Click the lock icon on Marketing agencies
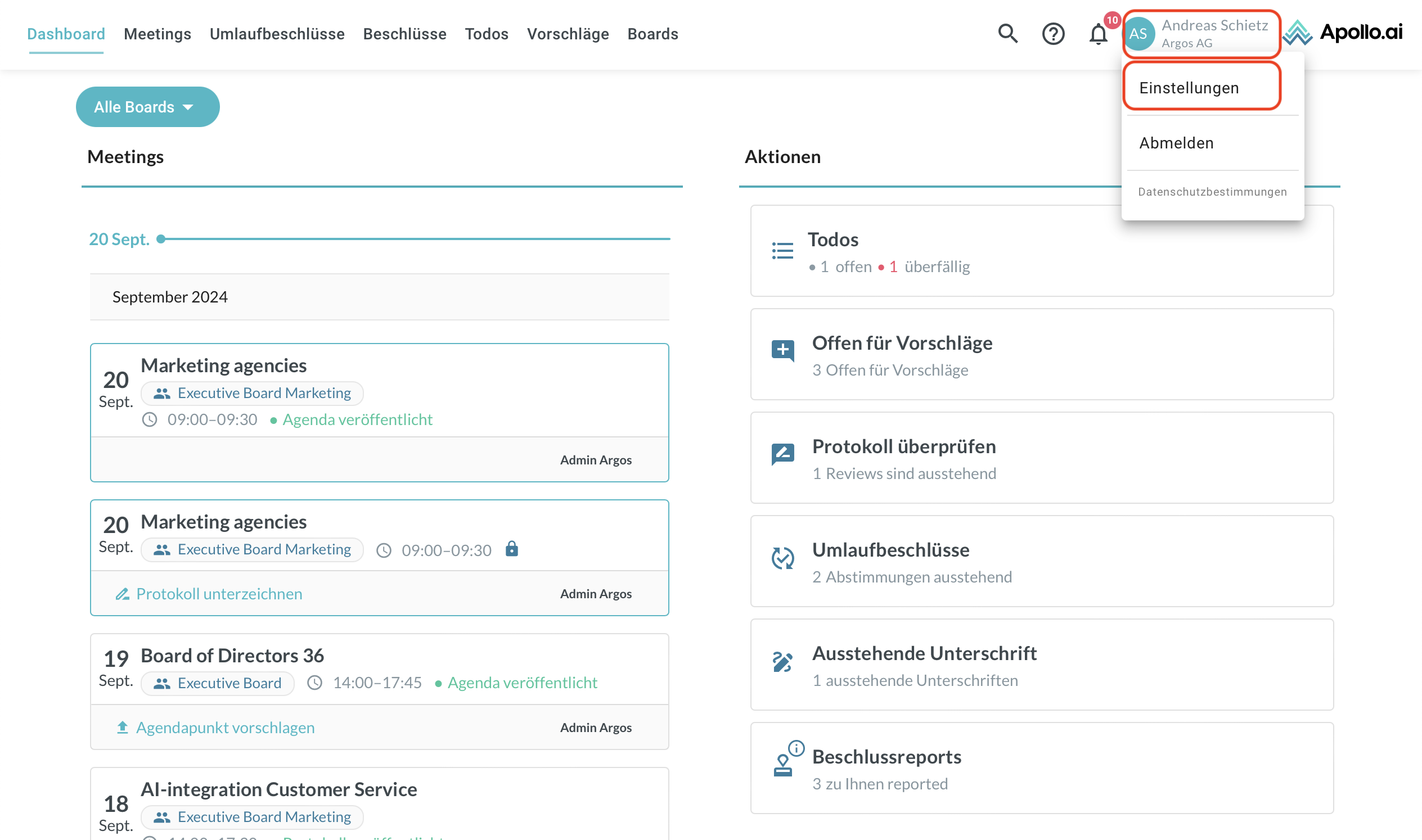This screenshot has width=1422, height=840. tap(511, 549)
